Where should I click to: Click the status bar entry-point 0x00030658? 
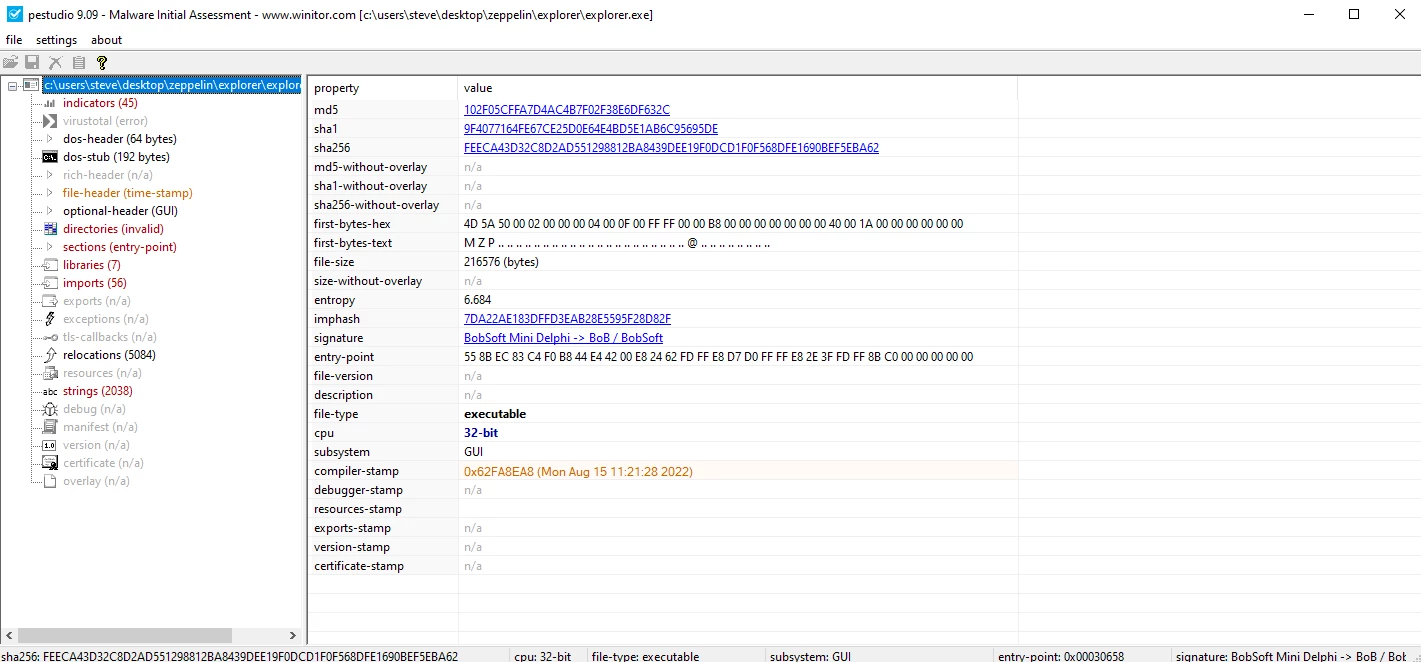point(1061,656)
